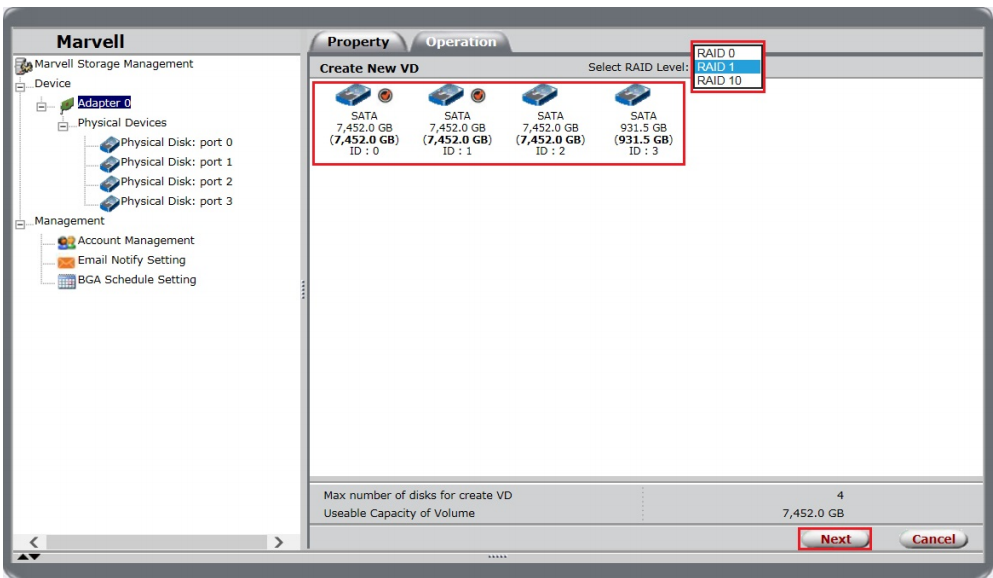This screenshot has height=578, width=993.
Task: Collapse the Device tree node
Action: click(21, 86)
